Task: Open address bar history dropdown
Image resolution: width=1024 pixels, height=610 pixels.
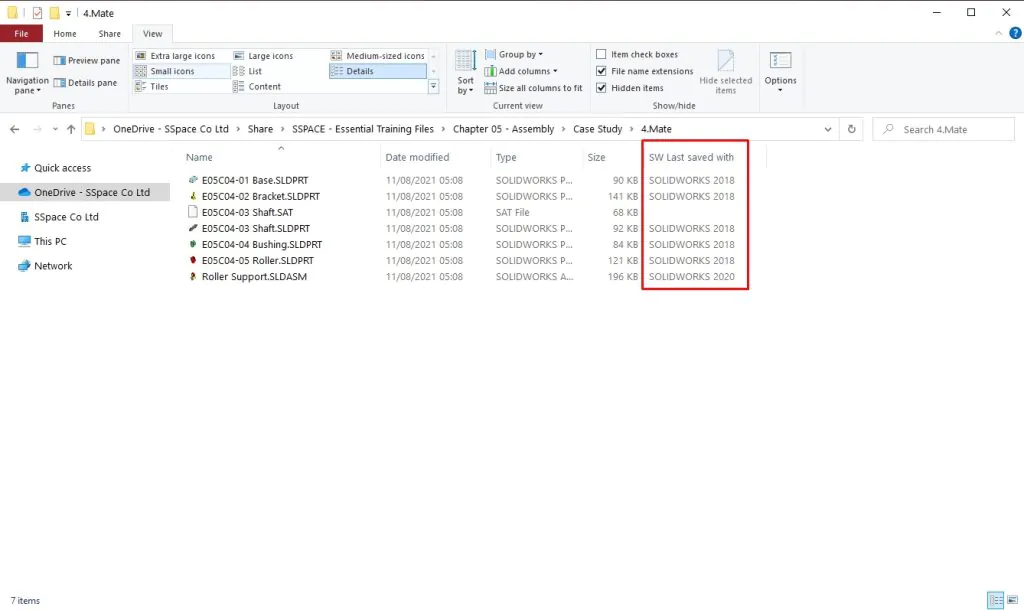Action: pos(827,129)
